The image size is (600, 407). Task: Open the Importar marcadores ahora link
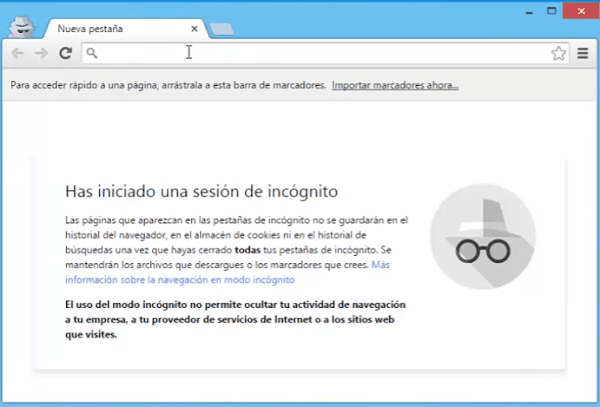(x=395, y=85)
